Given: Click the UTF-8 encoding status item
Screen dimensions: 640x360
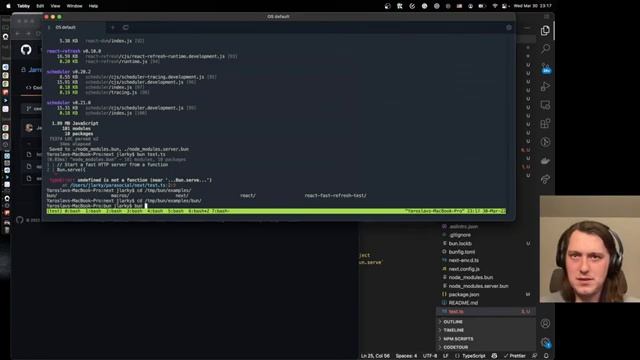Looking at the screenshot, I should tap(430, 356).
